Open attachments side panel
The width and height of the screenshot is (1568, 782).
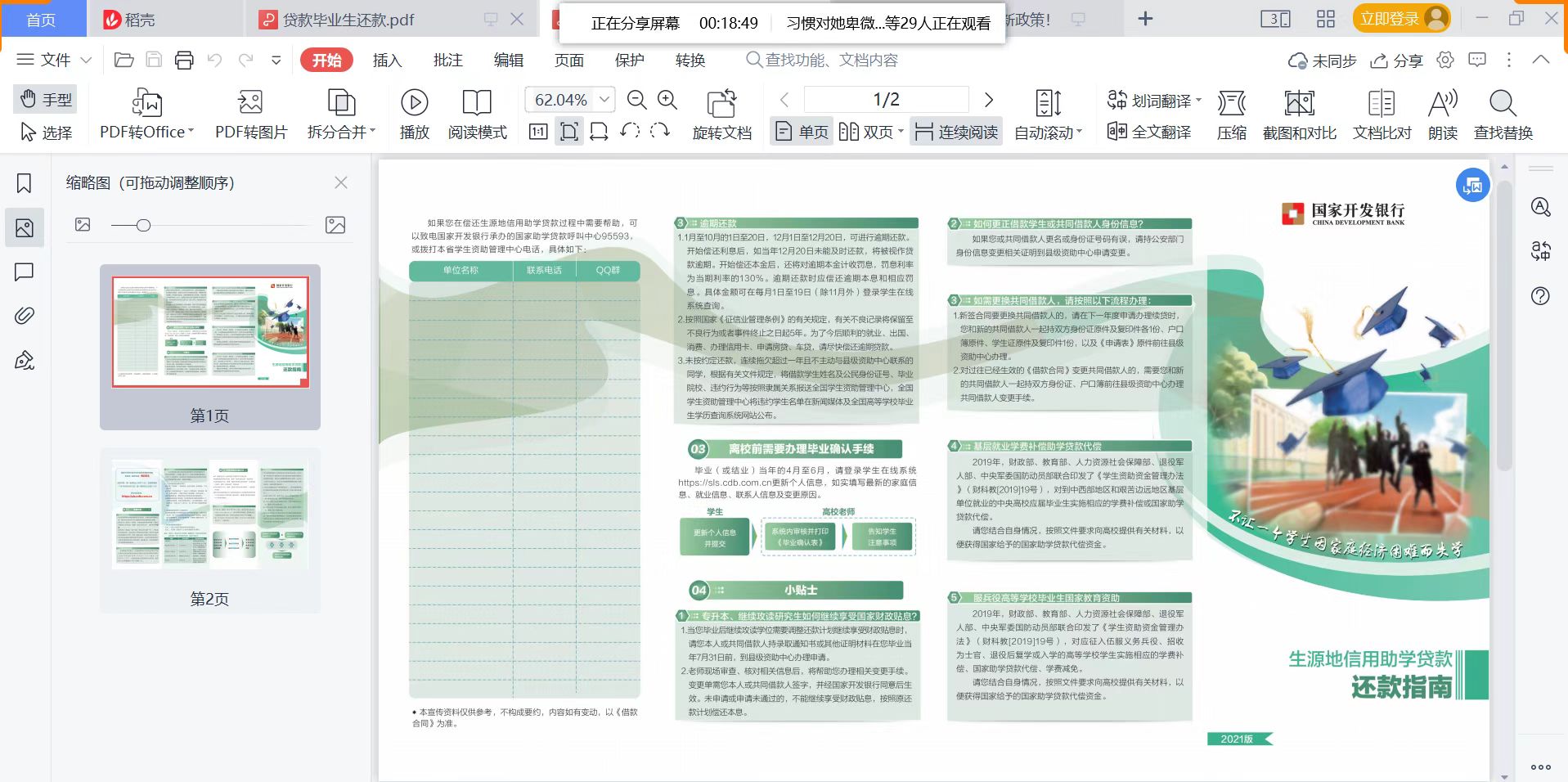point(25,316)
